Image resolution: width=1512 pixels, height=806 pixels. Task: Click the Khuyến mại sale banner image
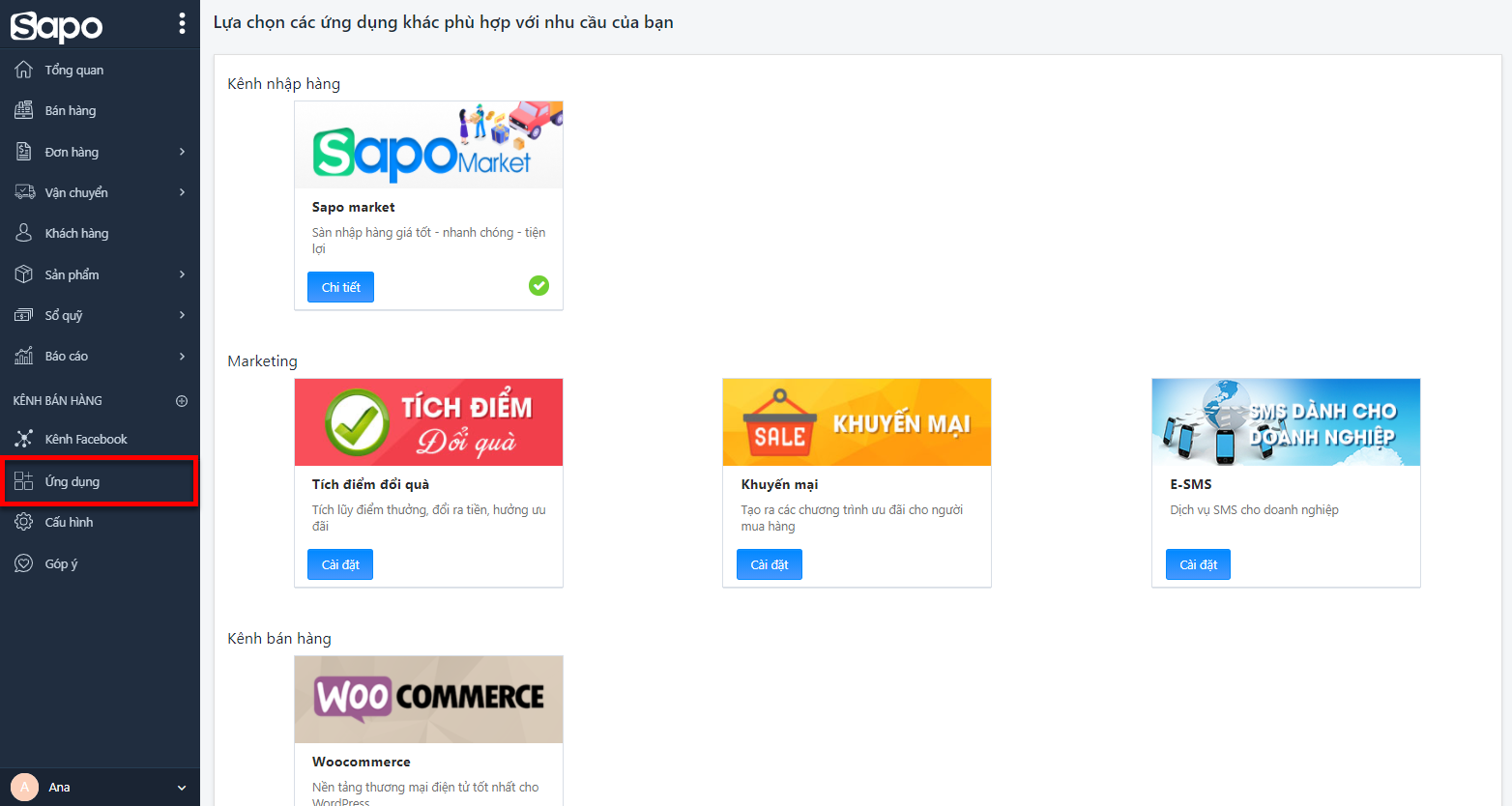[857, 422]
